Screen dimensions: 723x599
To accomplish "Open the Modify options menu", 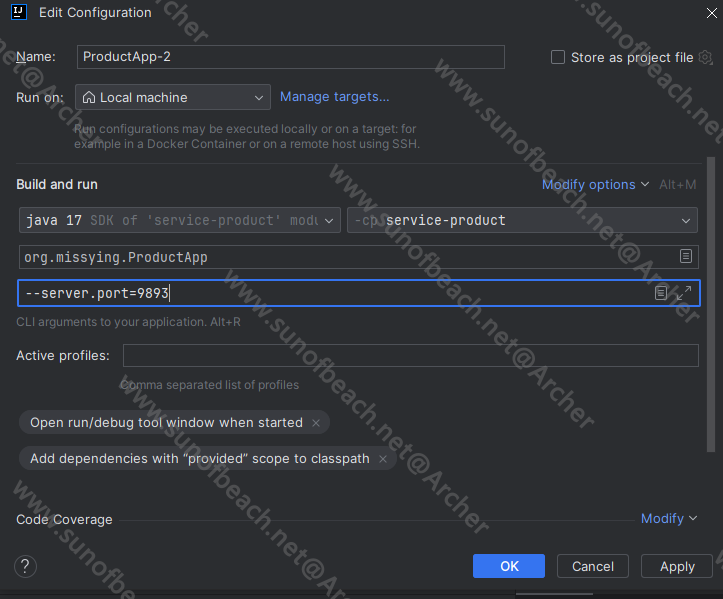I will click(595, 184).
